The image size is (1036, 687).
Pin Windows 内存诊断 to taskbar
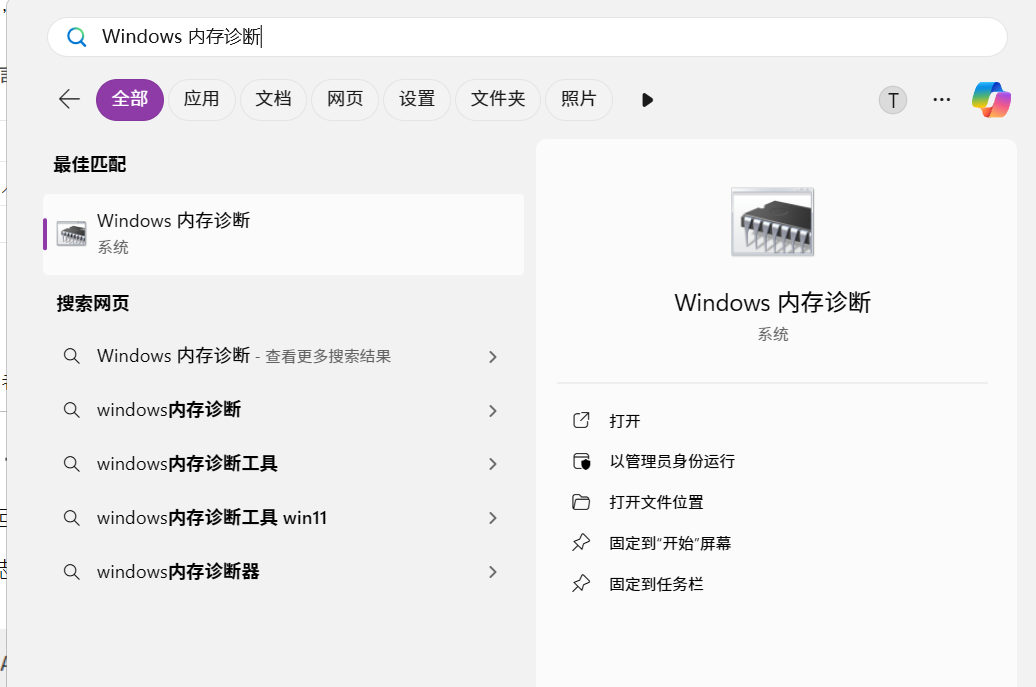point(654,583)
